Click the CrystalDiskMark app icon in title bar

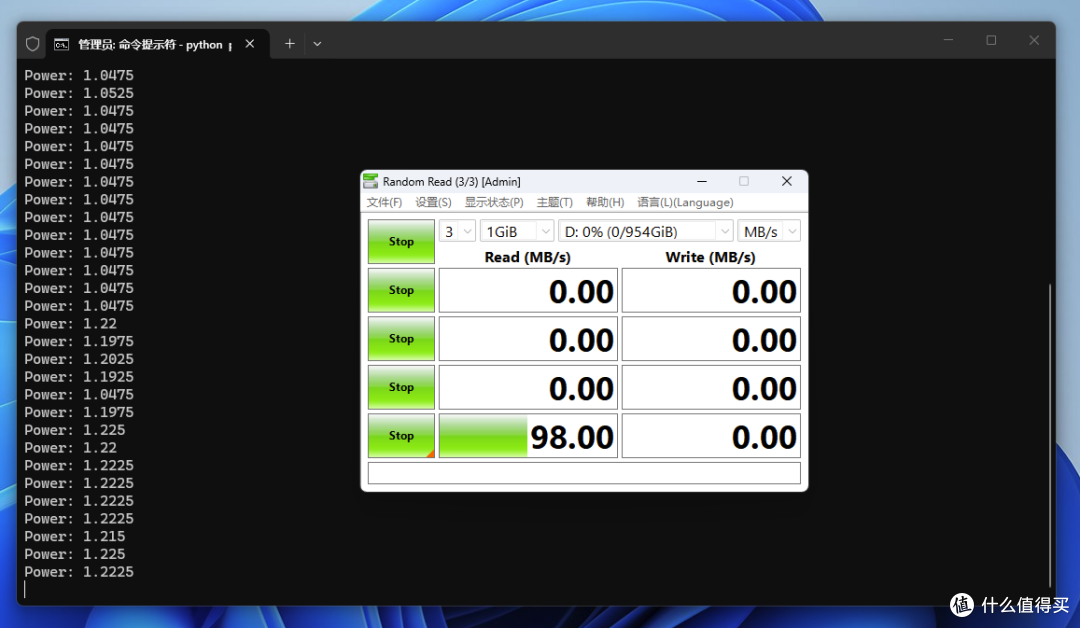[371, 181]
